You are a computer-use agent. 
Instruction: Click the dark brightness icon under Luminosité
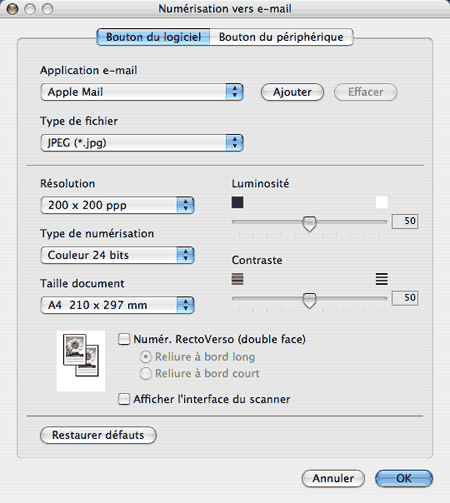click(237, 202)
